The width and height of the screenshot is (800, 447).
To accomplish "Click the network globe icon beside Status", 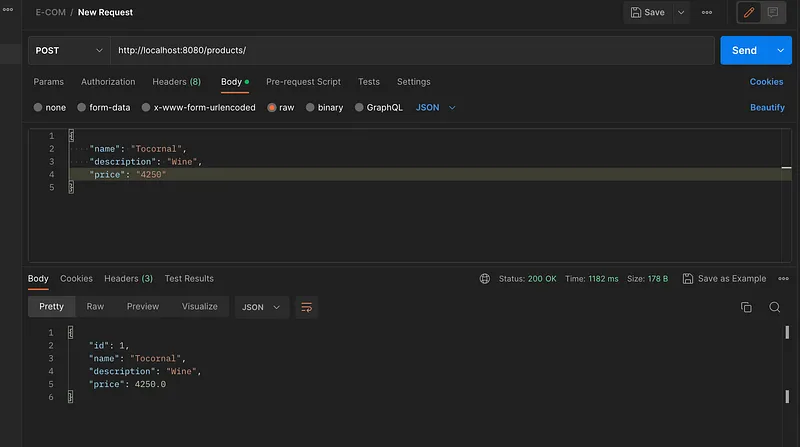I will pos(485,279).
